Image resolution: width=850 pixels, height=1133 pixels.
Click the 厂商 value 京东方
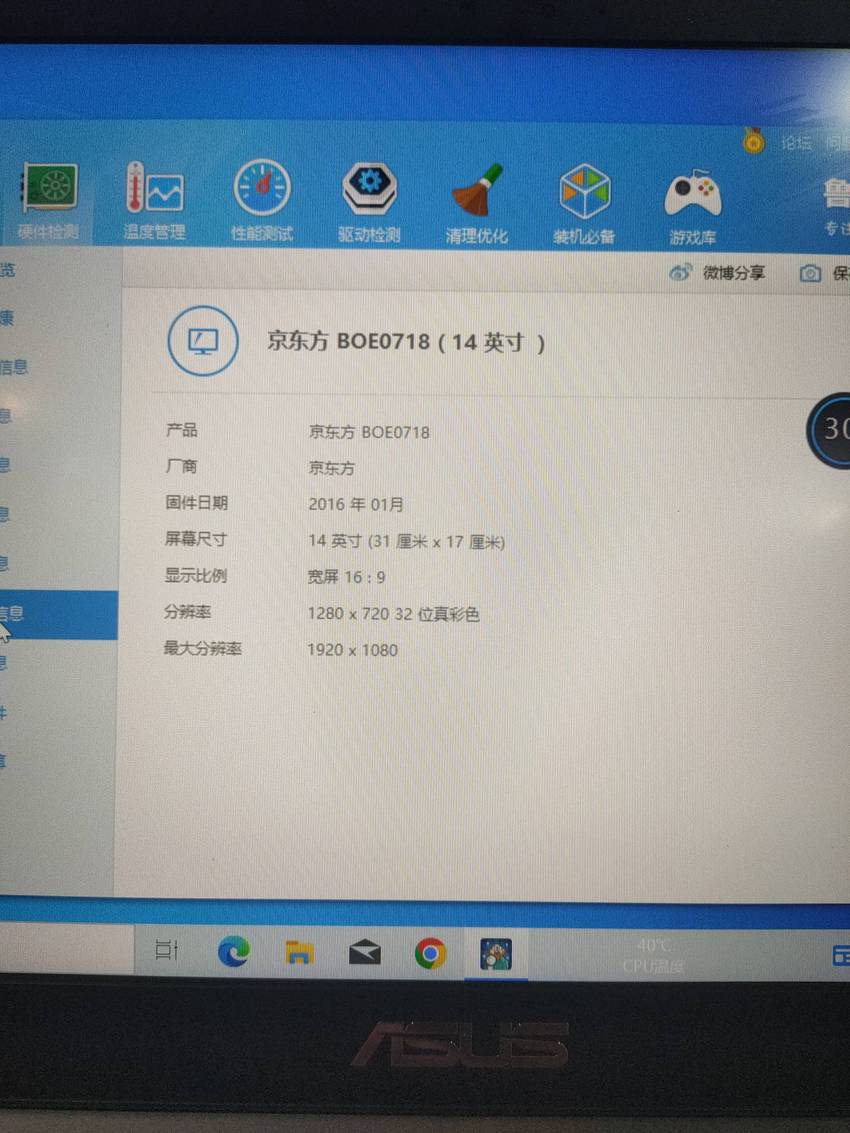pyautogui.click(x=331, y=468)
